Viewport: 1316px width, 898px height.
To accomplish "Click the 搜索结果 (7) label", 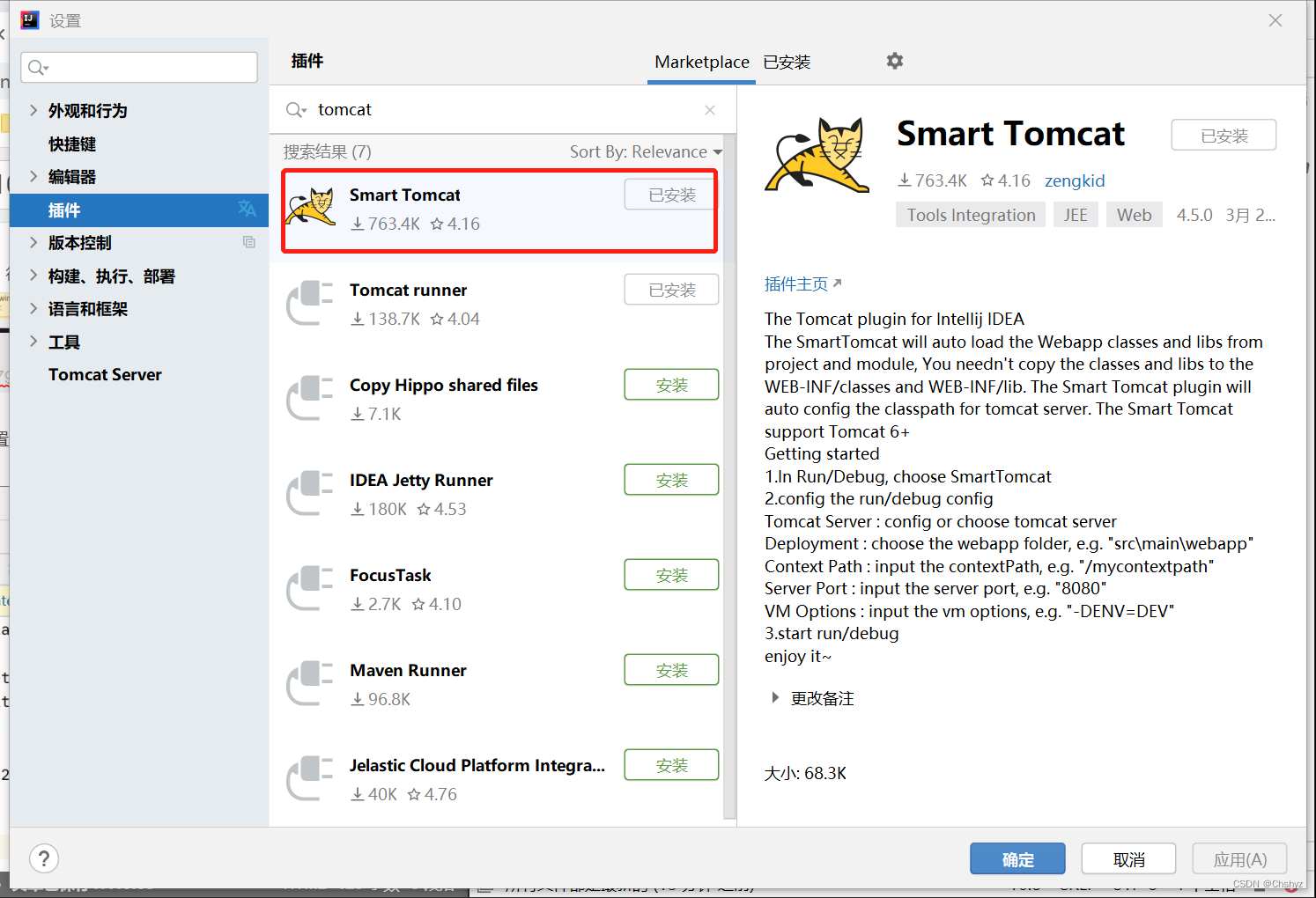I will click(x=328, y=151).
